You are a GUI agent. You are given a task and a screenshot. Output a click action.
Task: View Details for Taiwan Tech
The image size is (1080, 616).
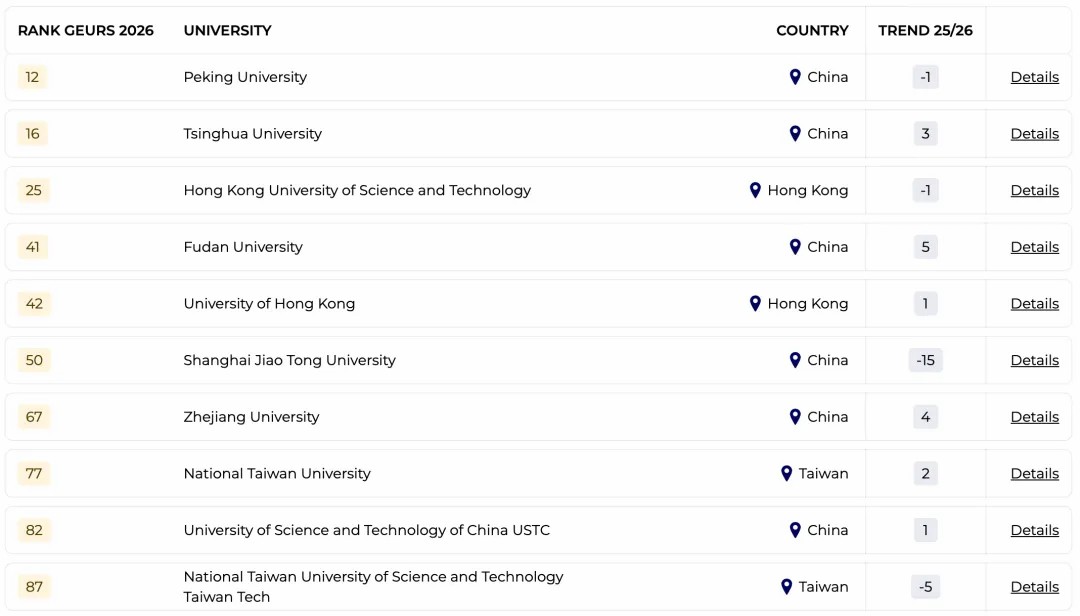click(1034, 587)
